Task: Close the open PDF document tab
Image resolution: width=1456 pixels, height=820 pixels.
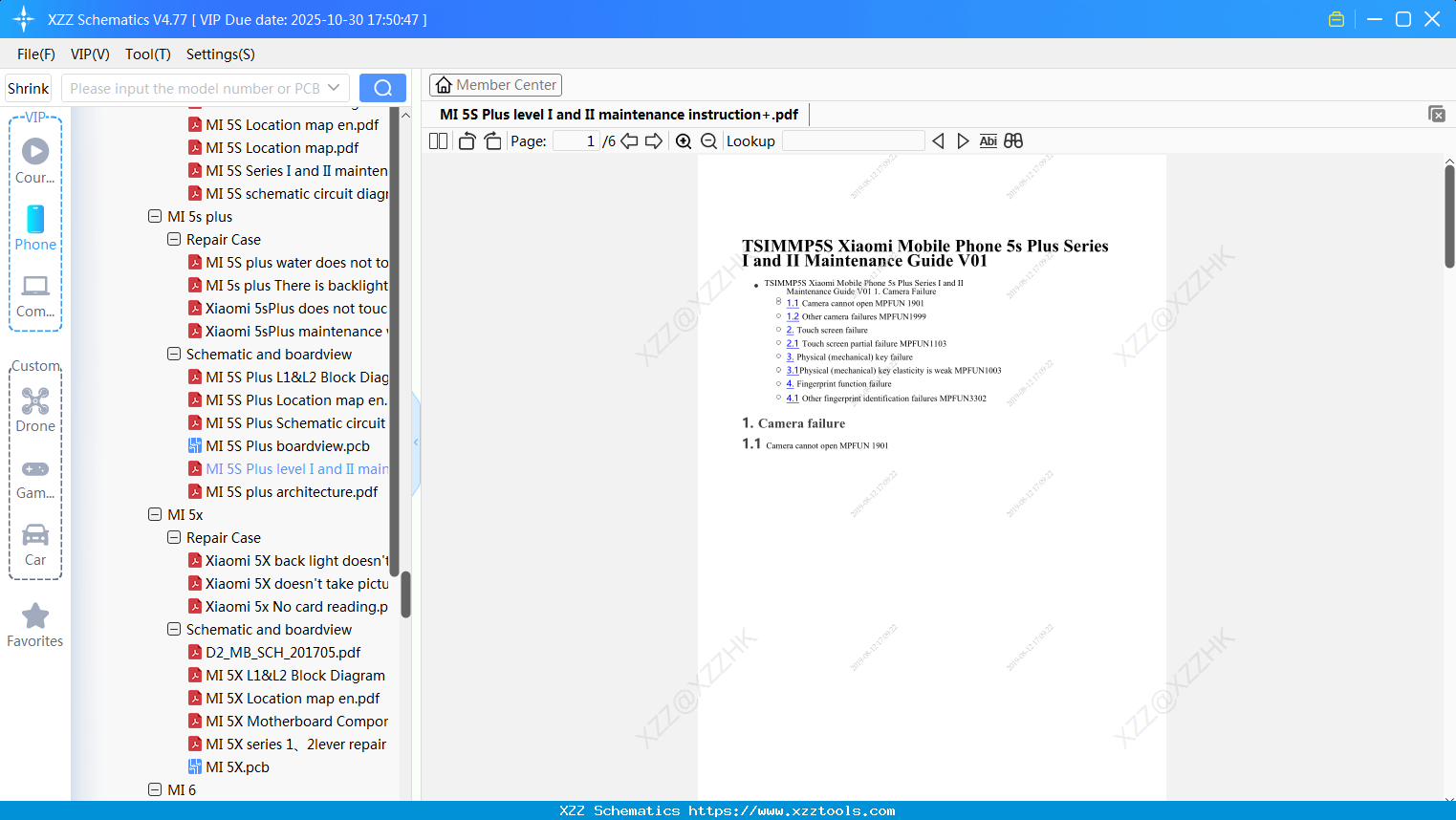Action: click(x=1437, y=114)
